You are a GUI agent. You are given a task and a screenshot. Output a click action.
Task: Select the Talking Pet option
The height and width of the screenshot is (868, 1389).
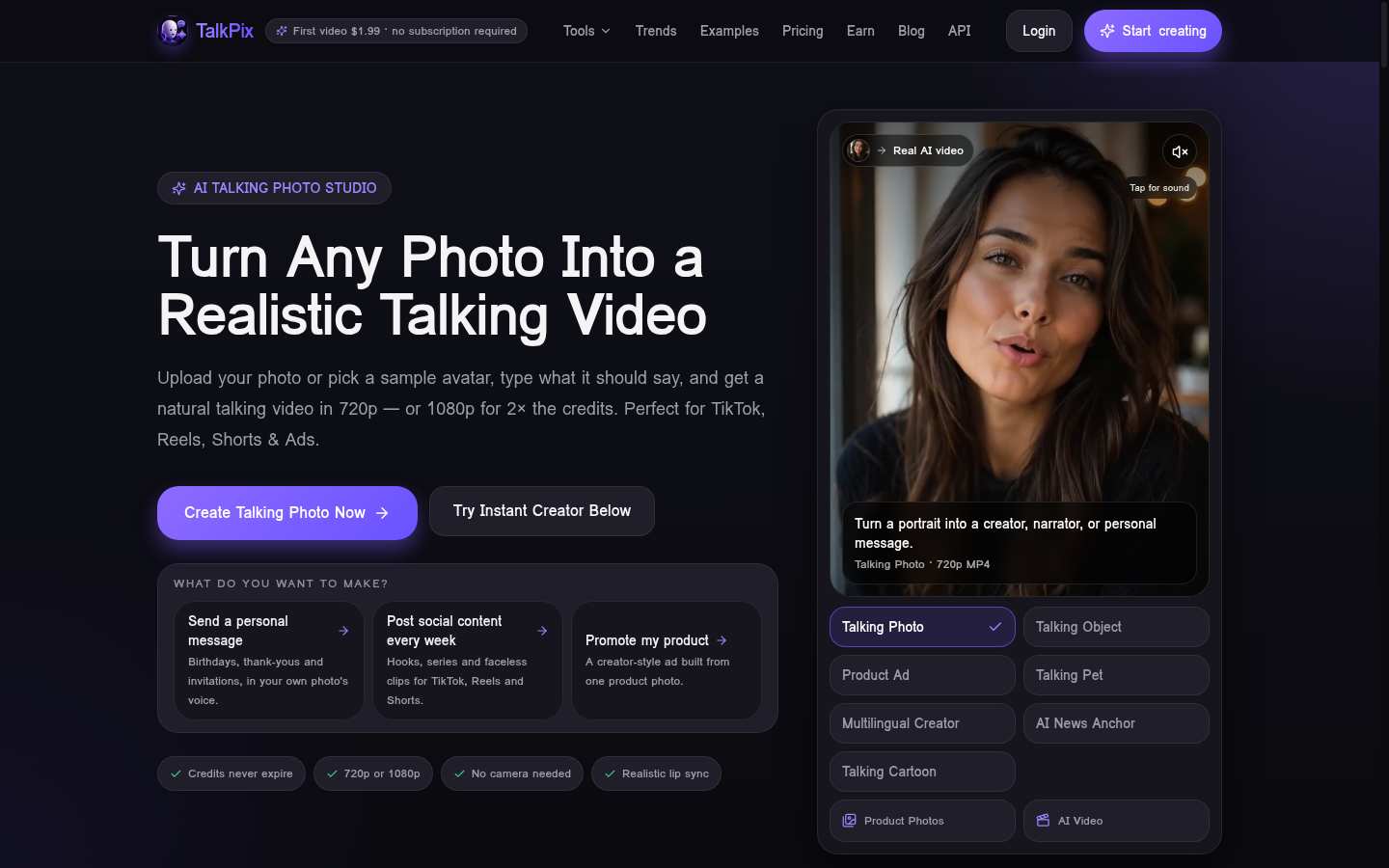click(1116, 675)
